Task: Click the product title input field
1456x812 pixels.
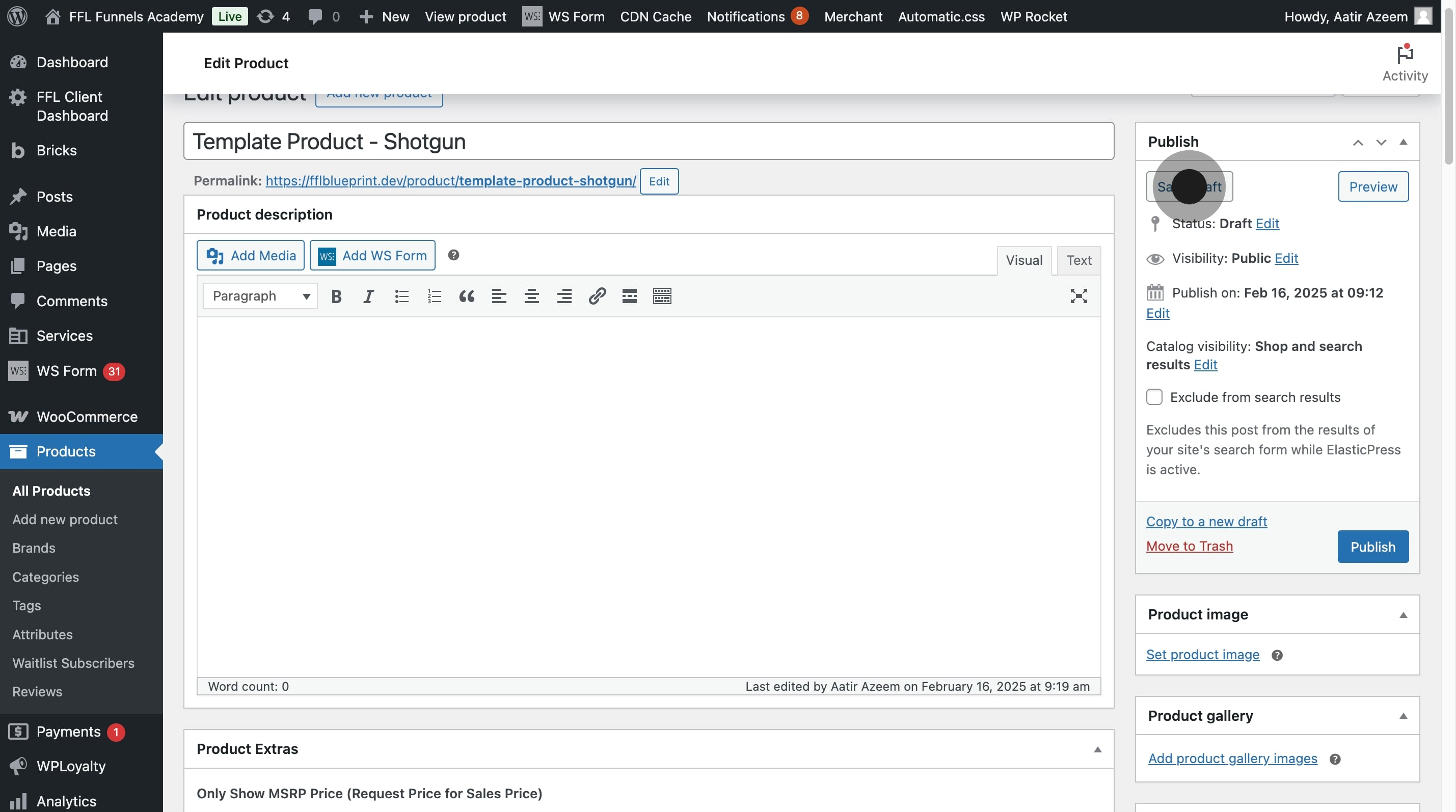Action: (649, 141)
